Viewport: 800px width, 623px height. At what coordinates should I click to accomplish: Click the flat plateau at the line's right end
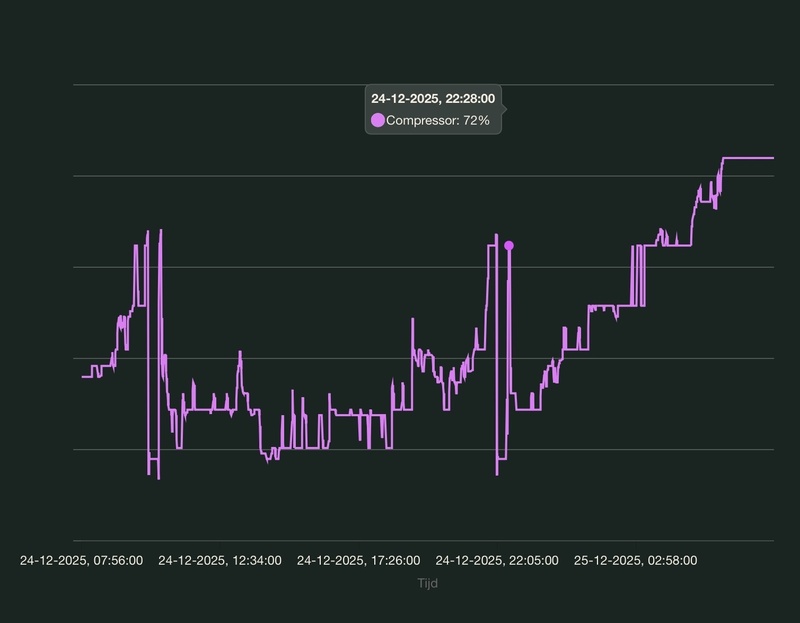748,158
